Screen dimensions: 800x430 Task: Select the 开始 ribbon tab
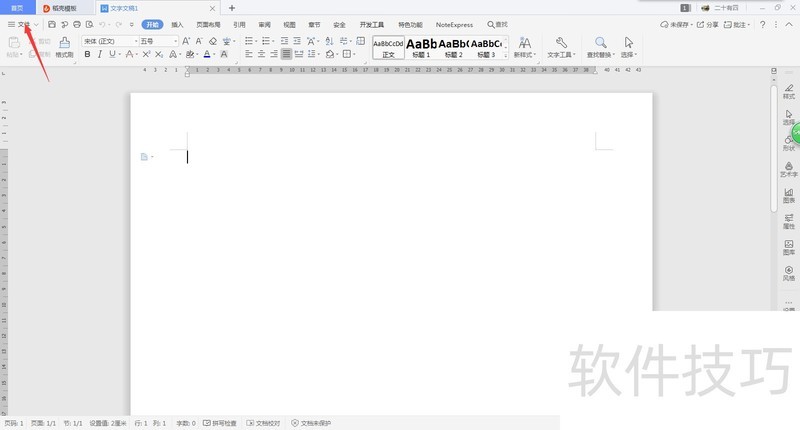coord(152,24)
